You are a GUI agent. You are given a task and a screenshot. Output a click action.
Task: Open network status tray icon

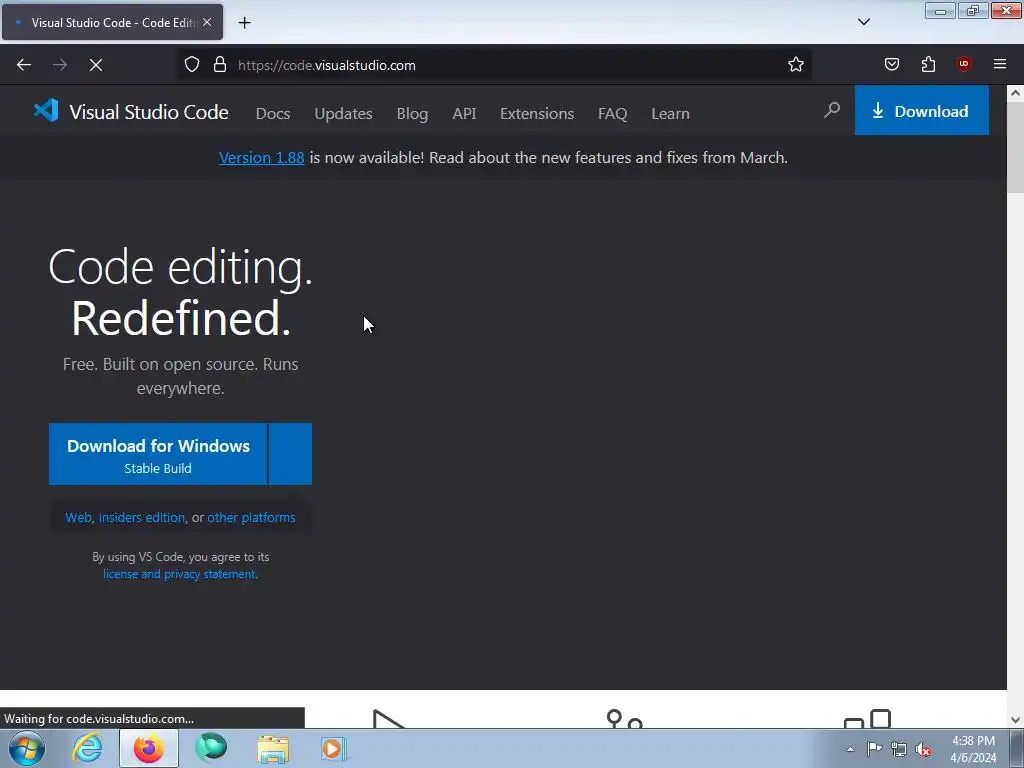pyautogui.click(x=899, y=749)
